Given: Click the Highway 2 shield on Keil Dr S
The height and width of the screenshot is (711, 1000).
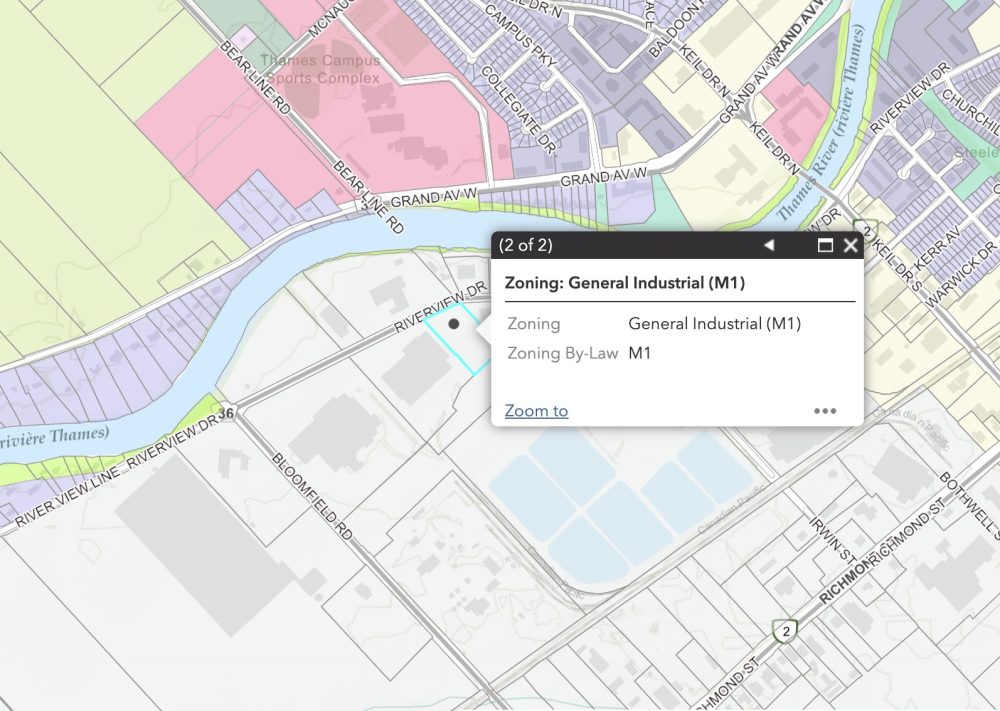Looking at the screenshot, I should tap(865, 231).
